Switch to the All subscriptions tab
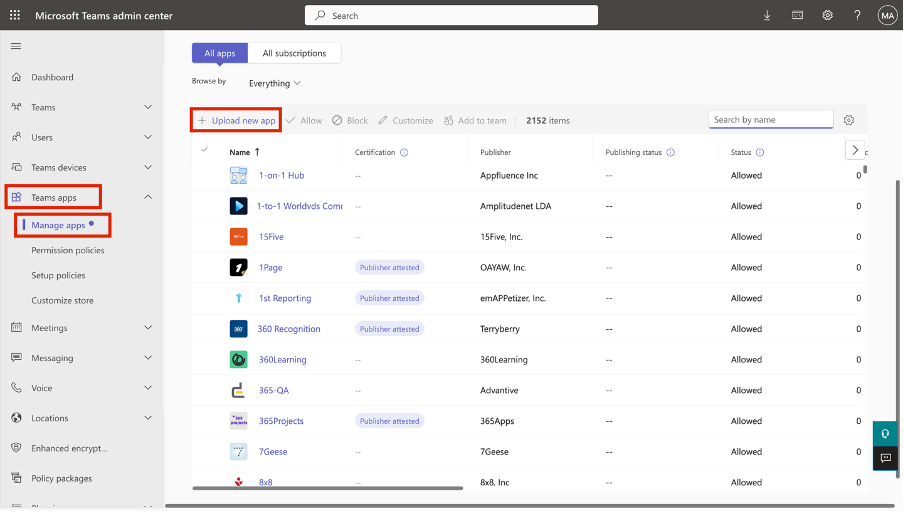The width and height of the screenshot is (904, 512). [294, 53]
